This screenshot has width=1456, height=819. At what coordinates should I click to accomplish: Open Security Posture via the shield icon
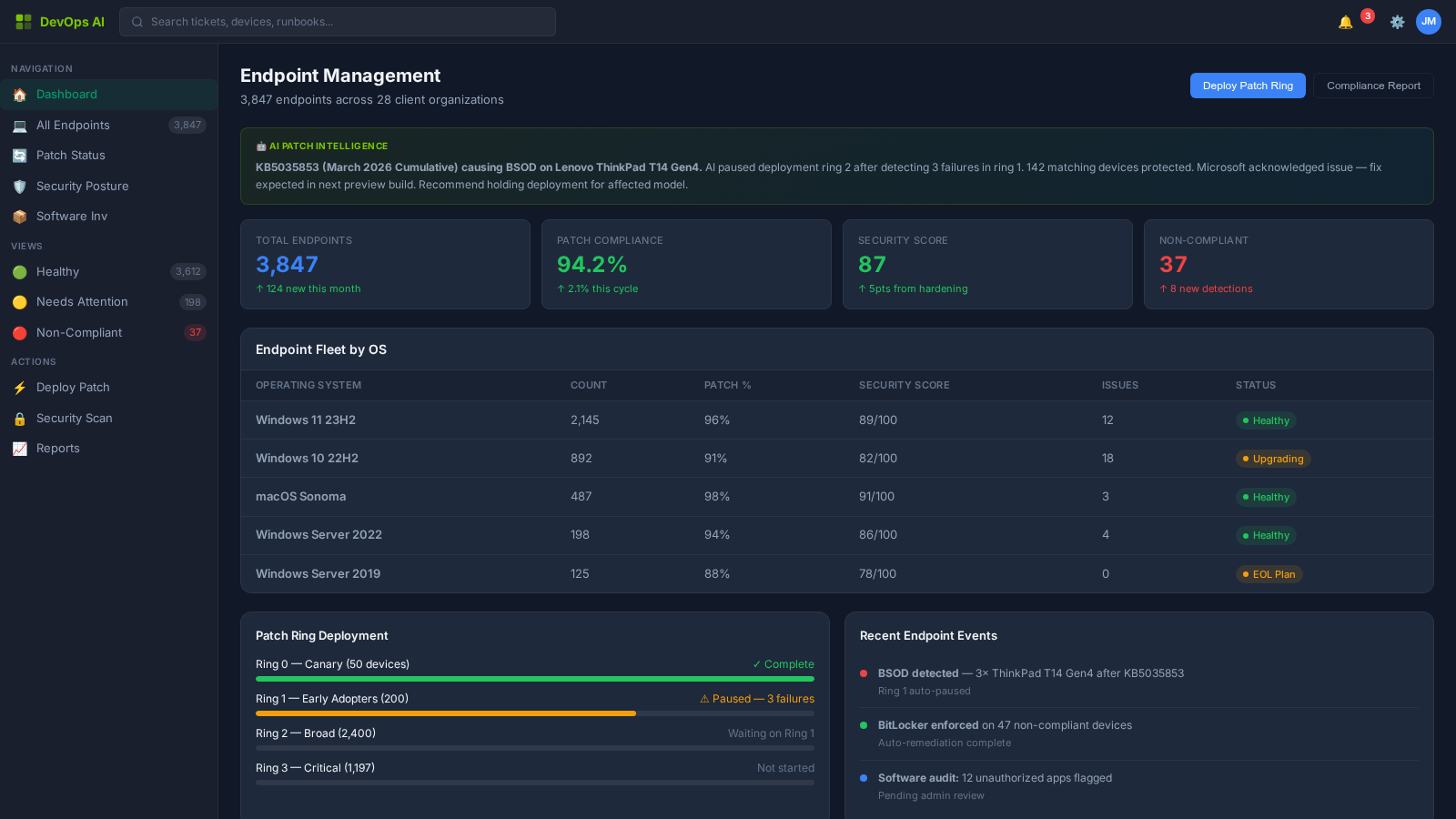point(20,186)
